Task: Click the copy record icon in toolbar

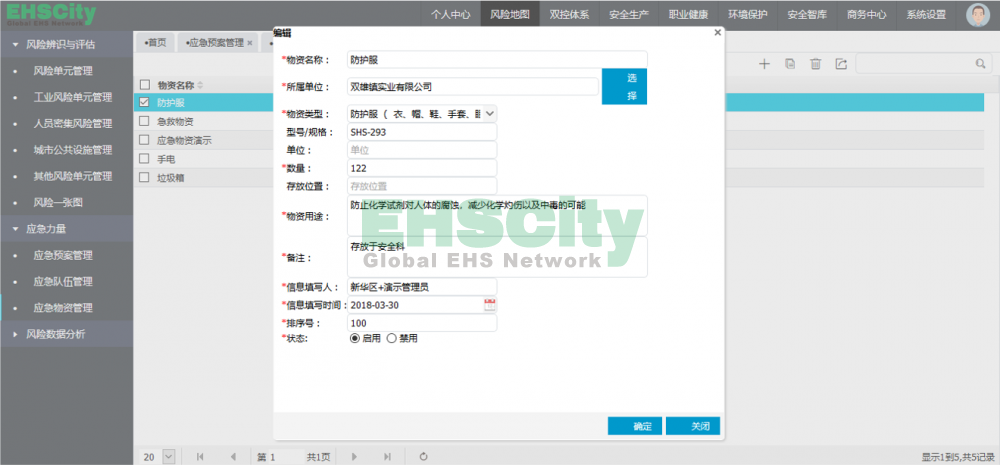Action: tap(790, 64)
